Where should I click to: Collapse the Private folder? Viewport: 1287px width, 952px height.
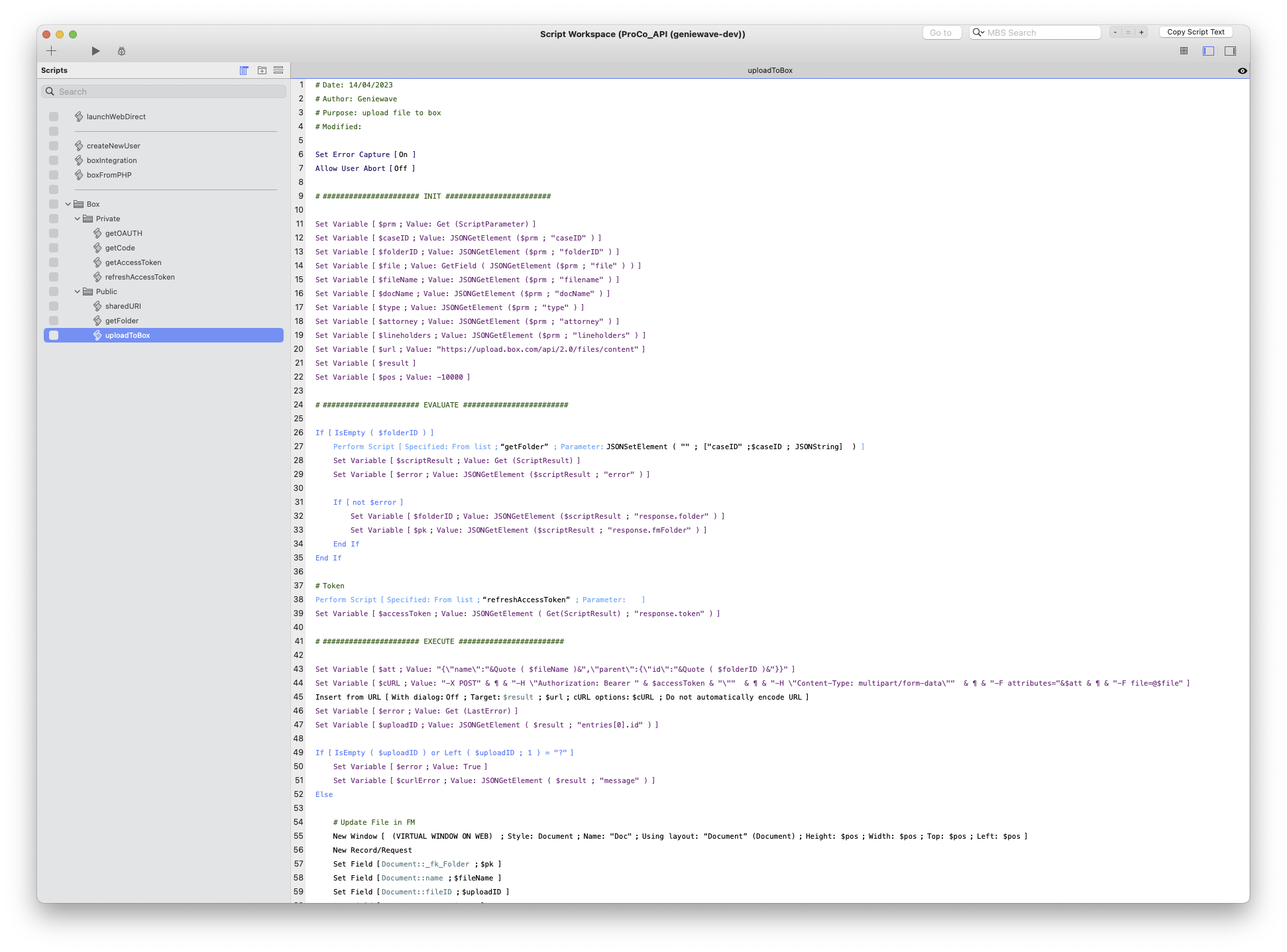click(x=77, y=219)
